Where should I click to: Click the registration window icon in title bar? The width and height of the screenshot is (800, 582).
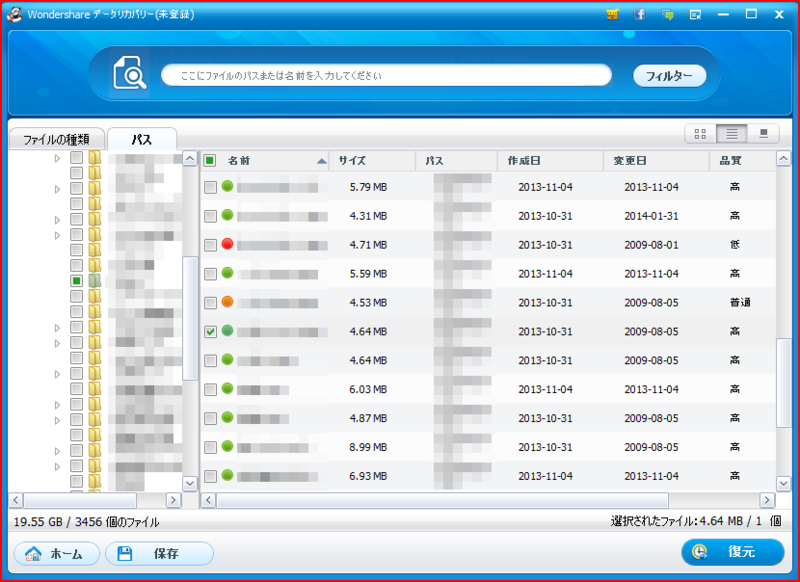click(x=695, y=15)
